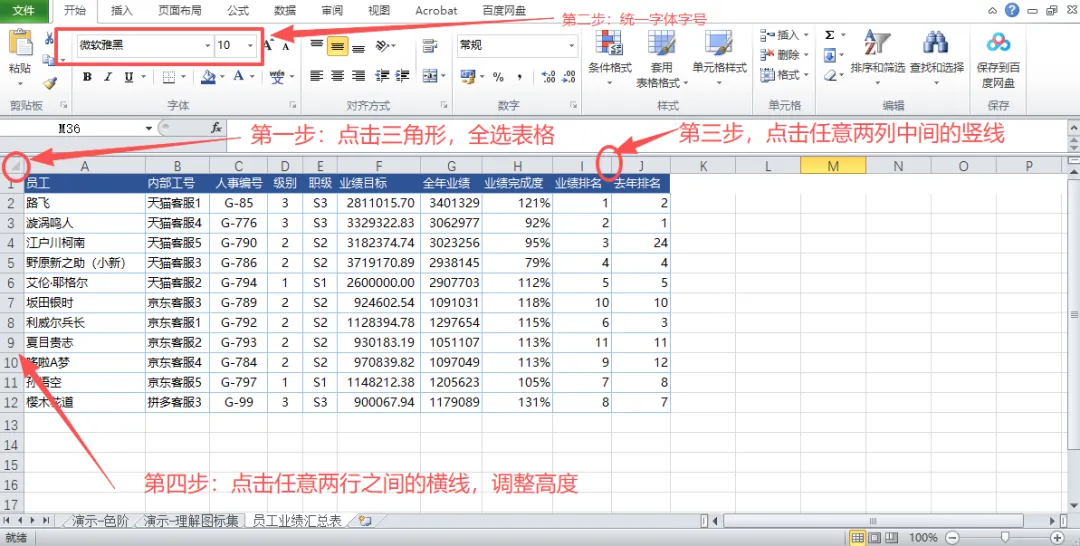Toggle Underline formatting
1080x546 pixels.
click(x=128, y=76)
